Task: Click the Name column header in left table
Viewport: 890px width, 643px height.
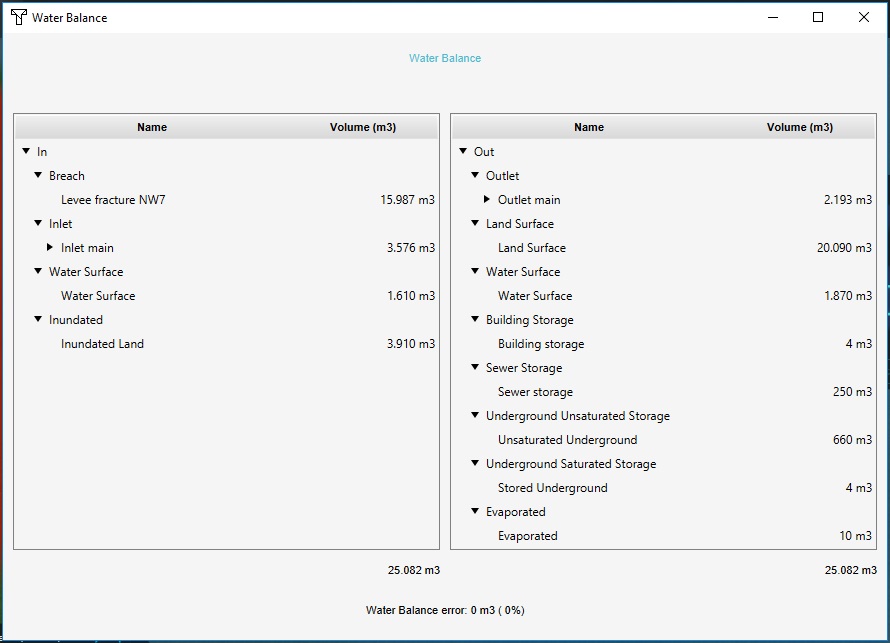Action: click(x=152, y=127)
